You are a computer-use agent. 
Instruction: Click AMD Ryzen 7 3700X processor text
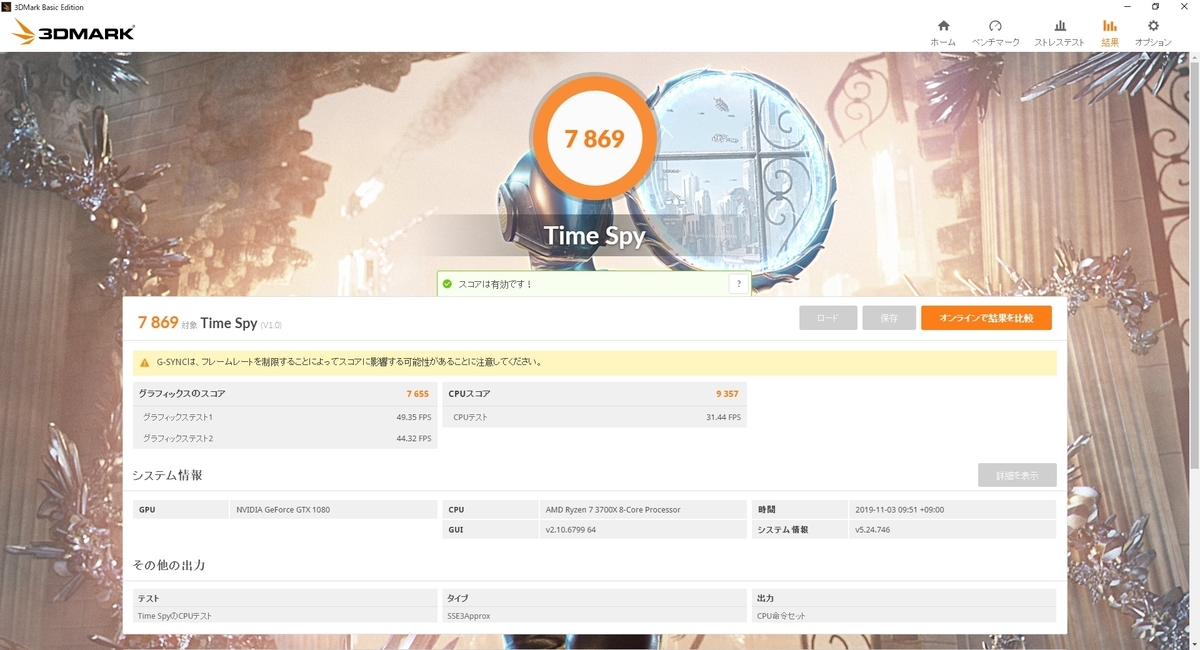[613, 510]
